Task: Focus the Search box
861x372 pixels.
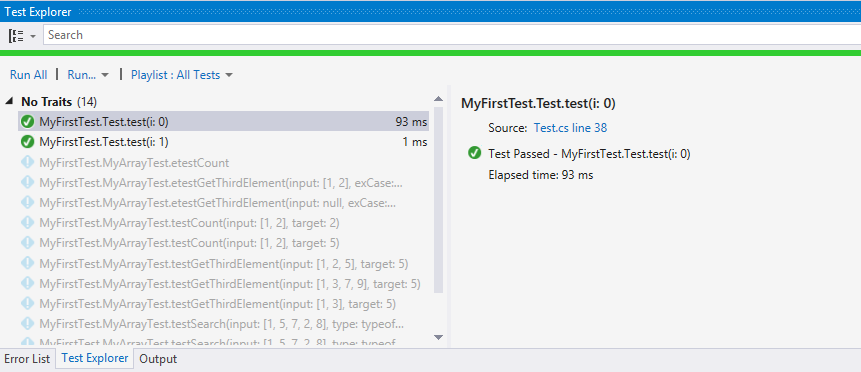Action: [x=451, y=35]
